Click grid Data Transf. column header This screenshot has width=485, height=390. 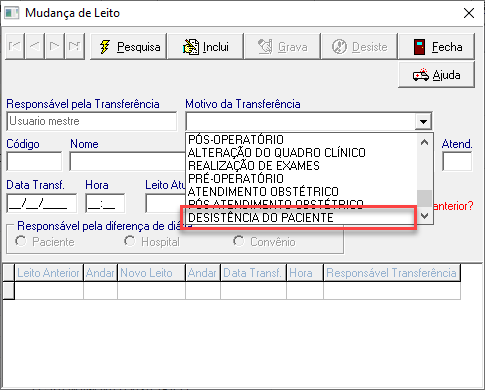[253, 273]
